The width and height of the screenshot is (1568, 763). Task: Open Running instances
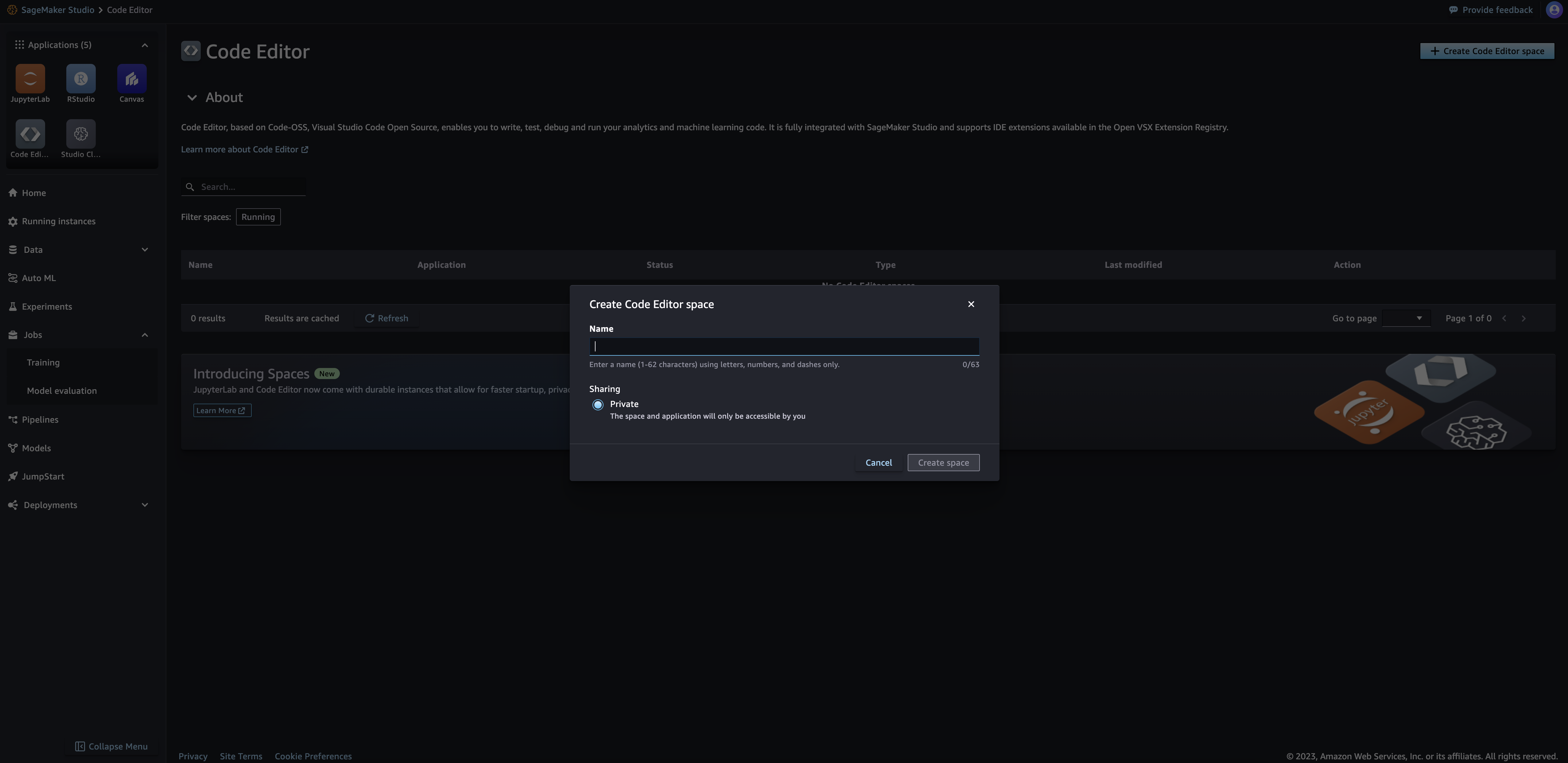[x=58, y=221]
